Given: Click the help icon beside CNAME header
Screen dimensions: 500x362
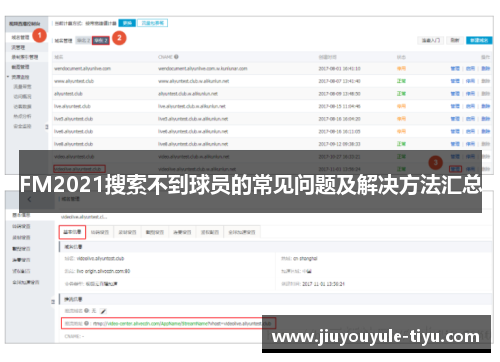Looking at the screenshot, I should click(x=176, y=57).
